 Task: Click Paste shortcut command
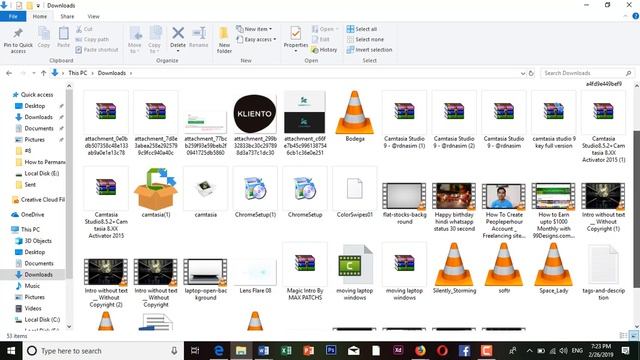(x=97, y=49)
